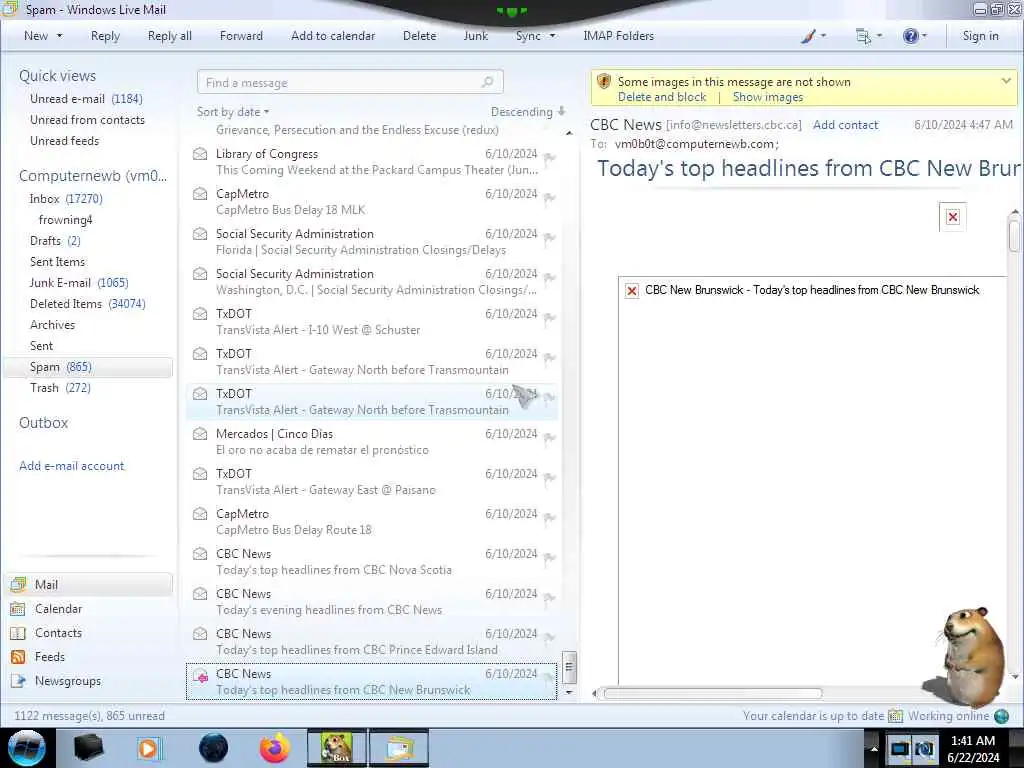Click the envelope icon next to CapMetro Bus Delay 18 MLK
Screen dimensions: 1024x768
pos(200,194)
